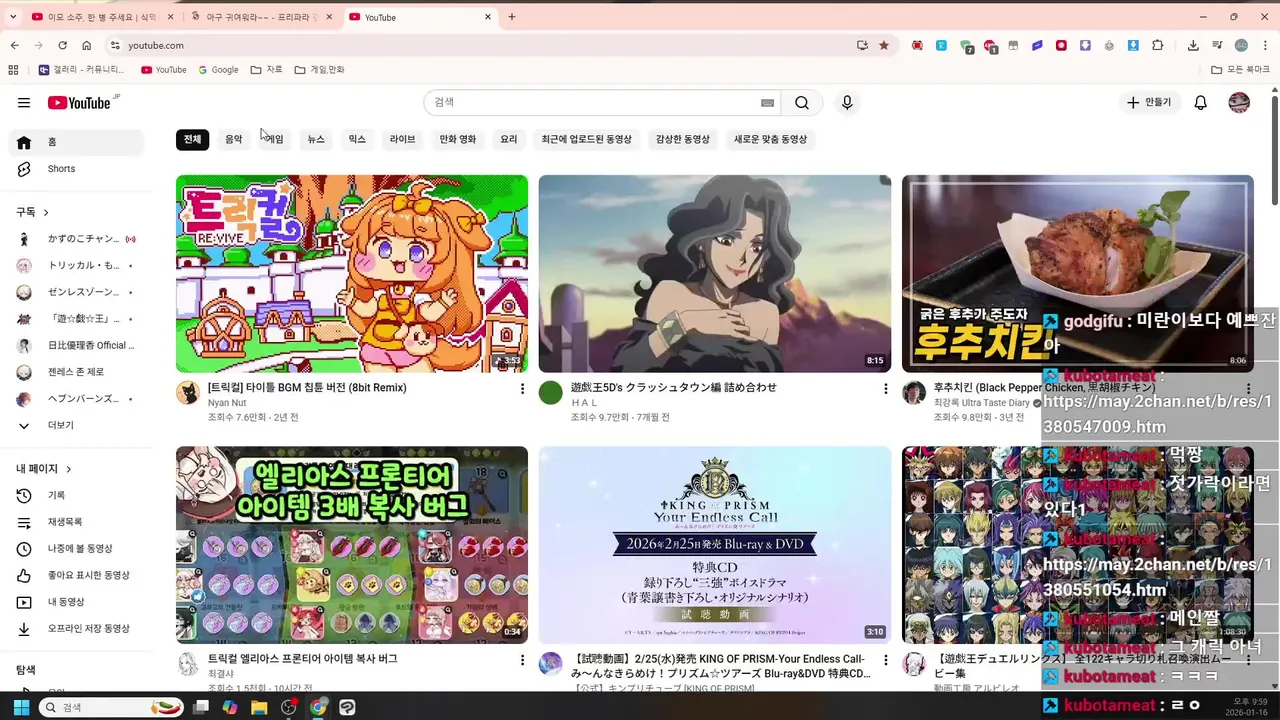Expand the 구독 section chevron

(46, 213)
